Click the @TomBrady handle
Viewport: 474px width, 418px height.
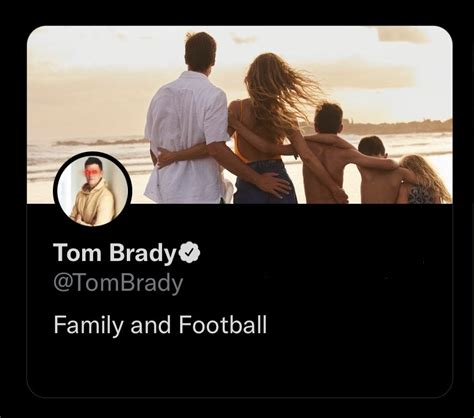pyautogui.click(x=118, y=284)
